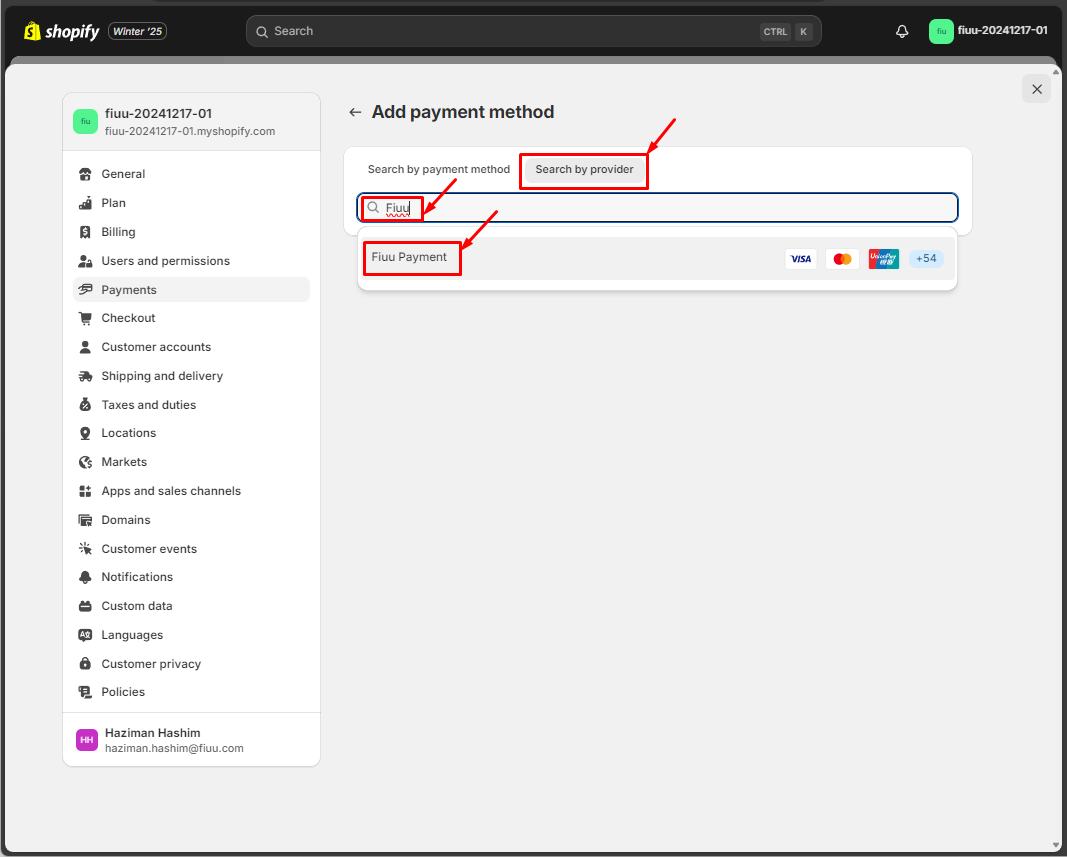Click the Users and permissions icon
This screenshot has width=1067, height=857.
pos(85,261)
